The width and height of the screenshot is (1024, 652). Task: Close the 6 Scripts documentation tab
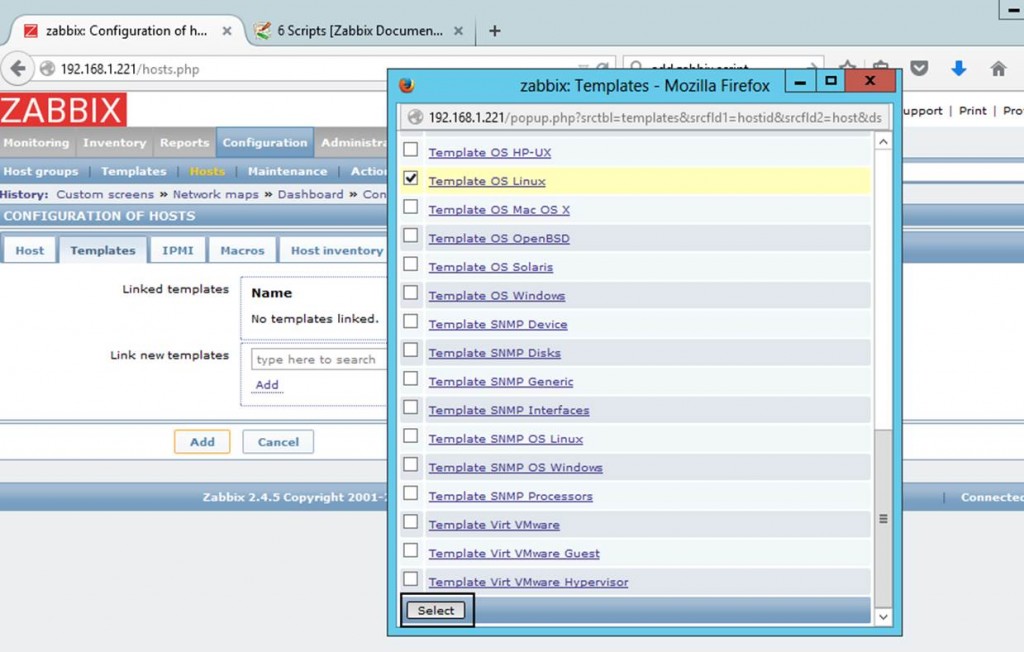click(458, 31)
